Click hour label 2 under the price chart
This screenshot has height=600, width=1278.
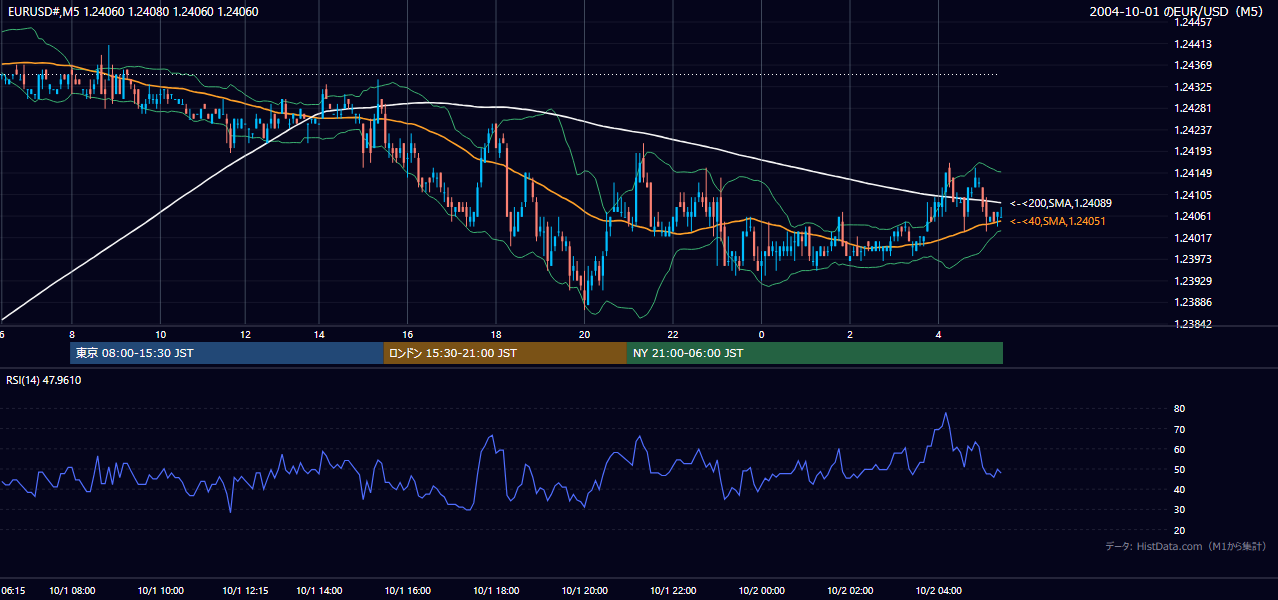coord(850,334)
